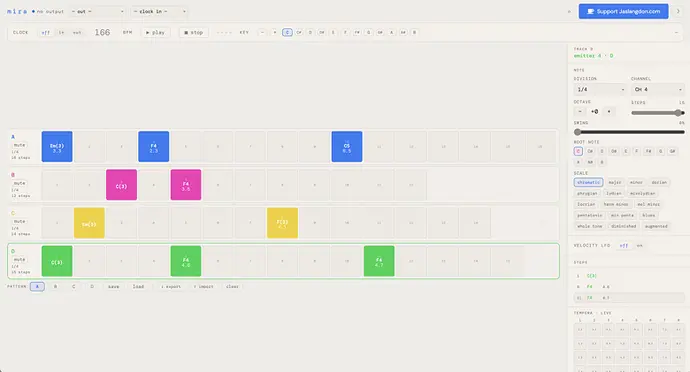The width and height of the screenshot is (690, 372).
Task: Mute track C
Action: (x=19, y=221)
